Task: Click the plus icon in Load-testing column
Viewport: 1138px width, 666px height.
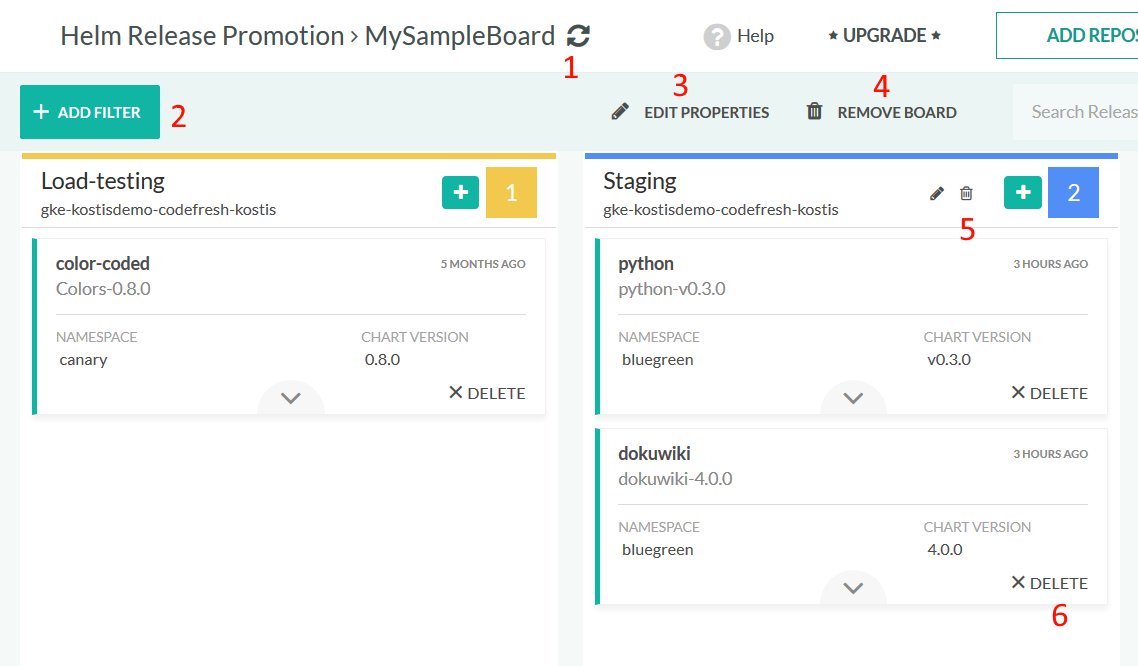Action: [x=461, y=193]
